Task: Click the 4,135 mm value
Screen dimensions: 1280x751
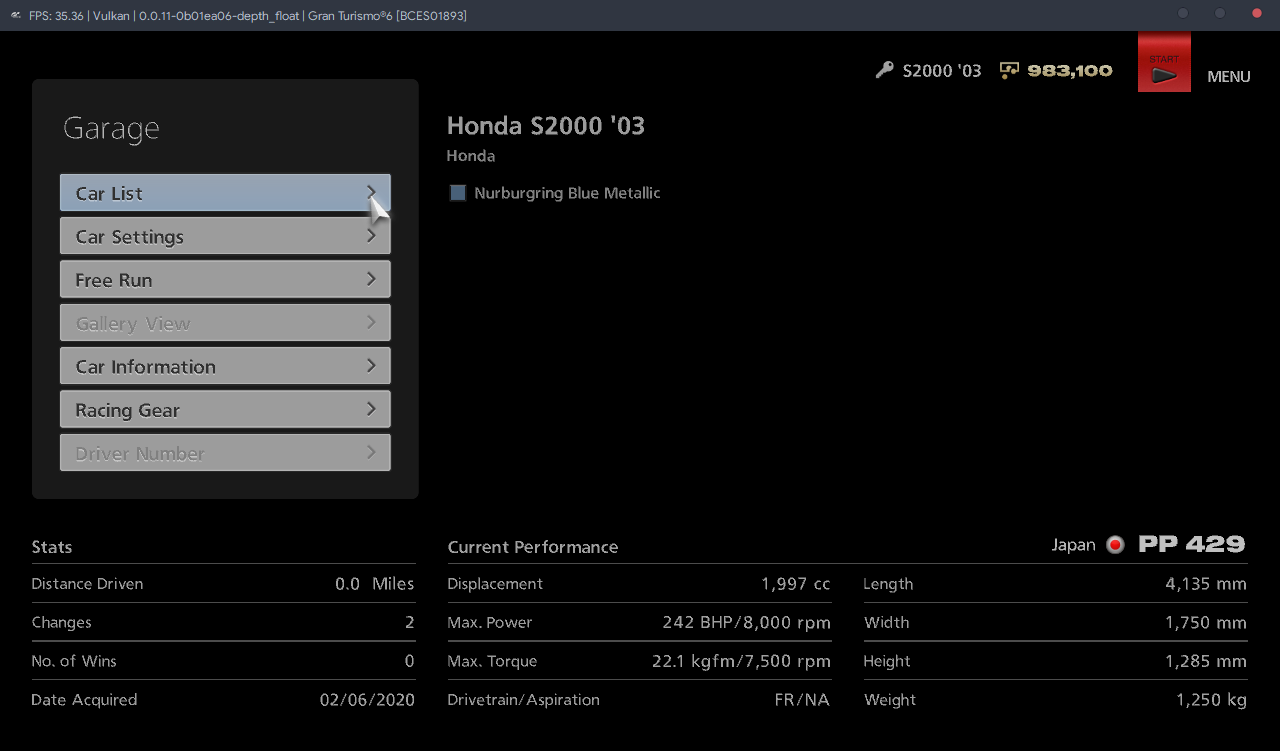Action: pos(1206,584)
